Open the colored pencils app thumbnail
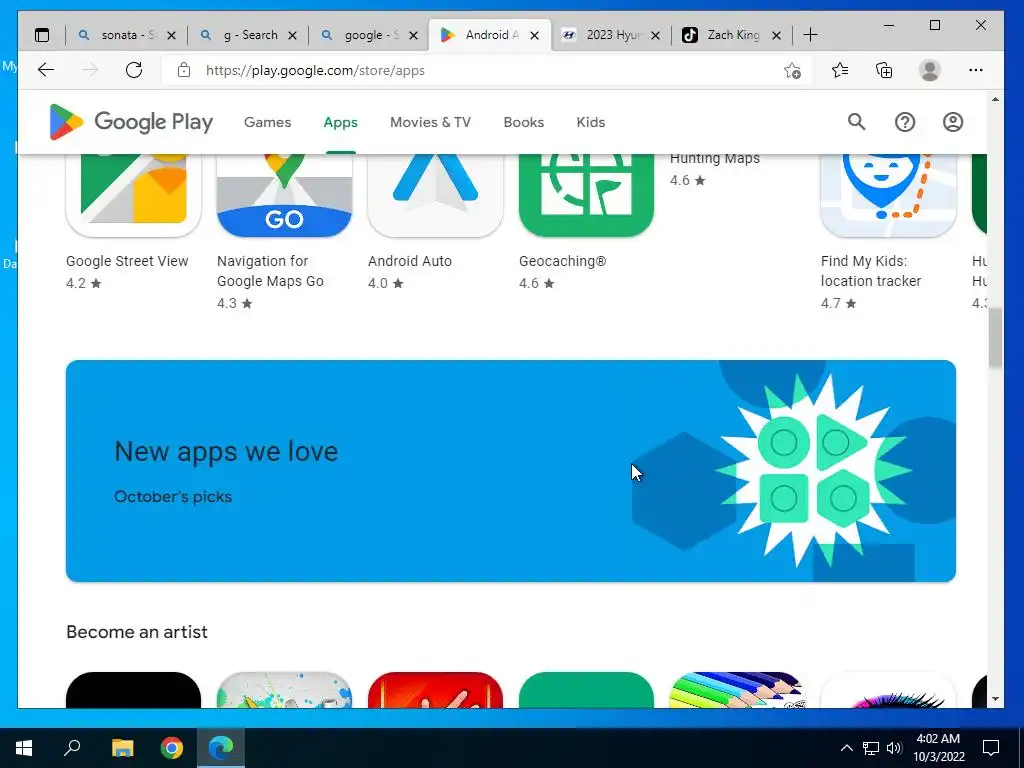This screenshot has width=1024, height=768. click(x=737, y=690)
